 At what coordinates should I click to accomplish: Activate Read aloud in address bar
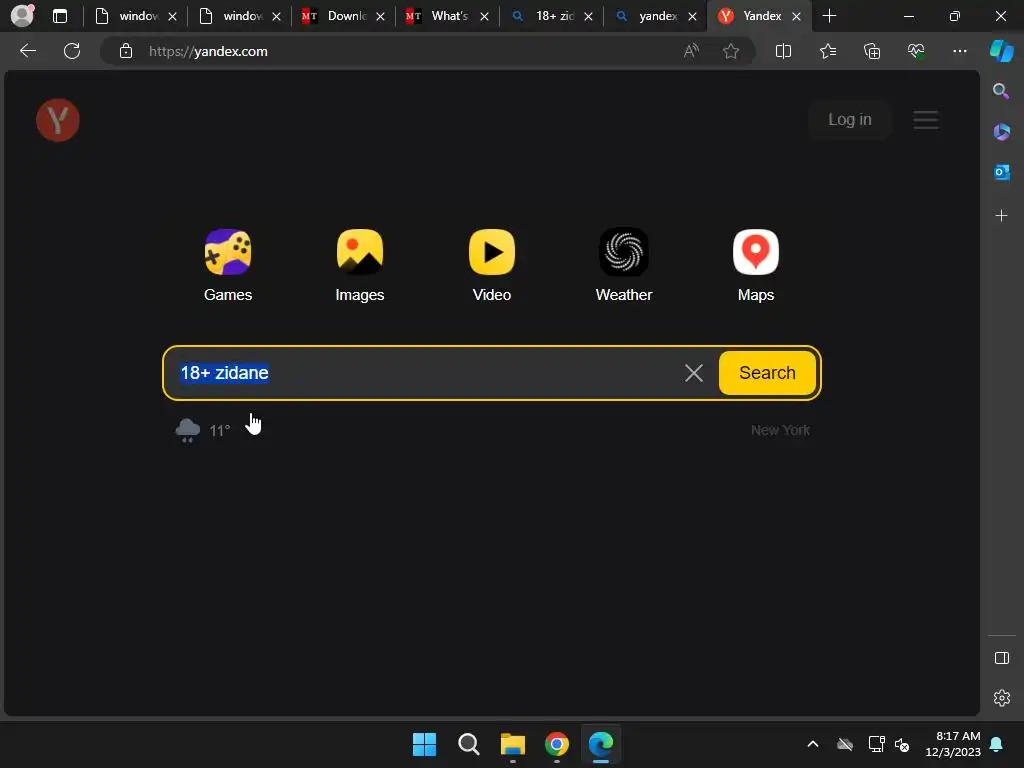(691, 51)
